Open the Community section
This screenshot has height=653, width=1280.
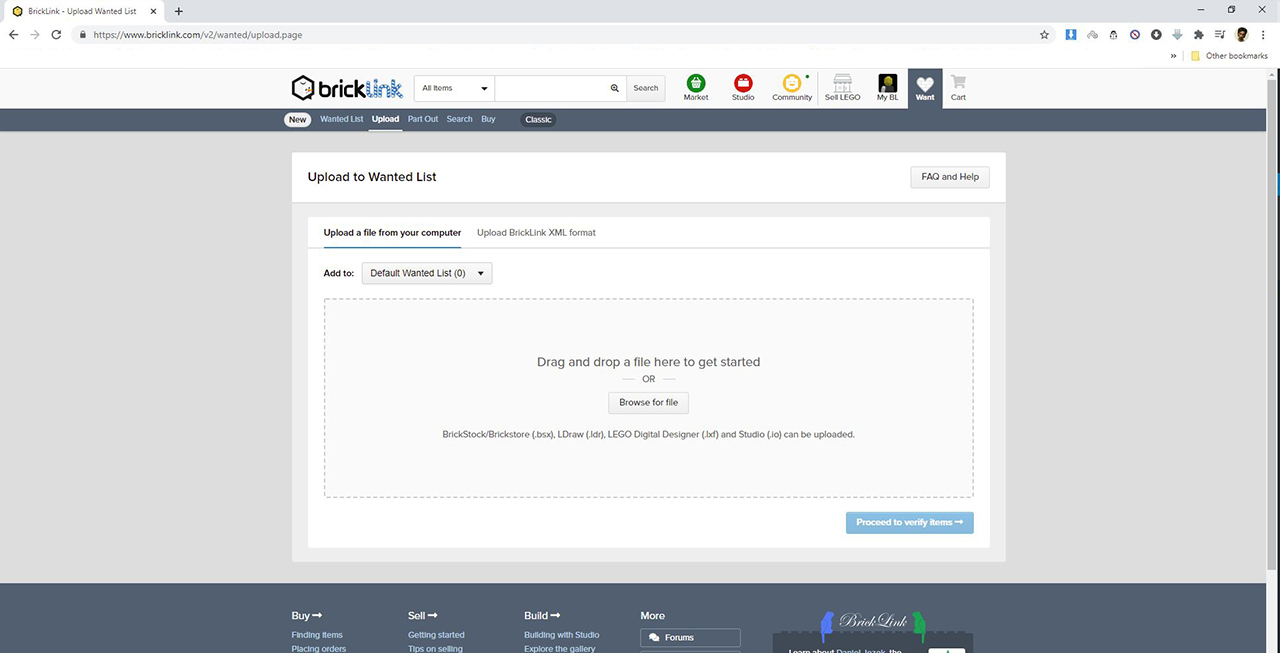click(792, 88)
